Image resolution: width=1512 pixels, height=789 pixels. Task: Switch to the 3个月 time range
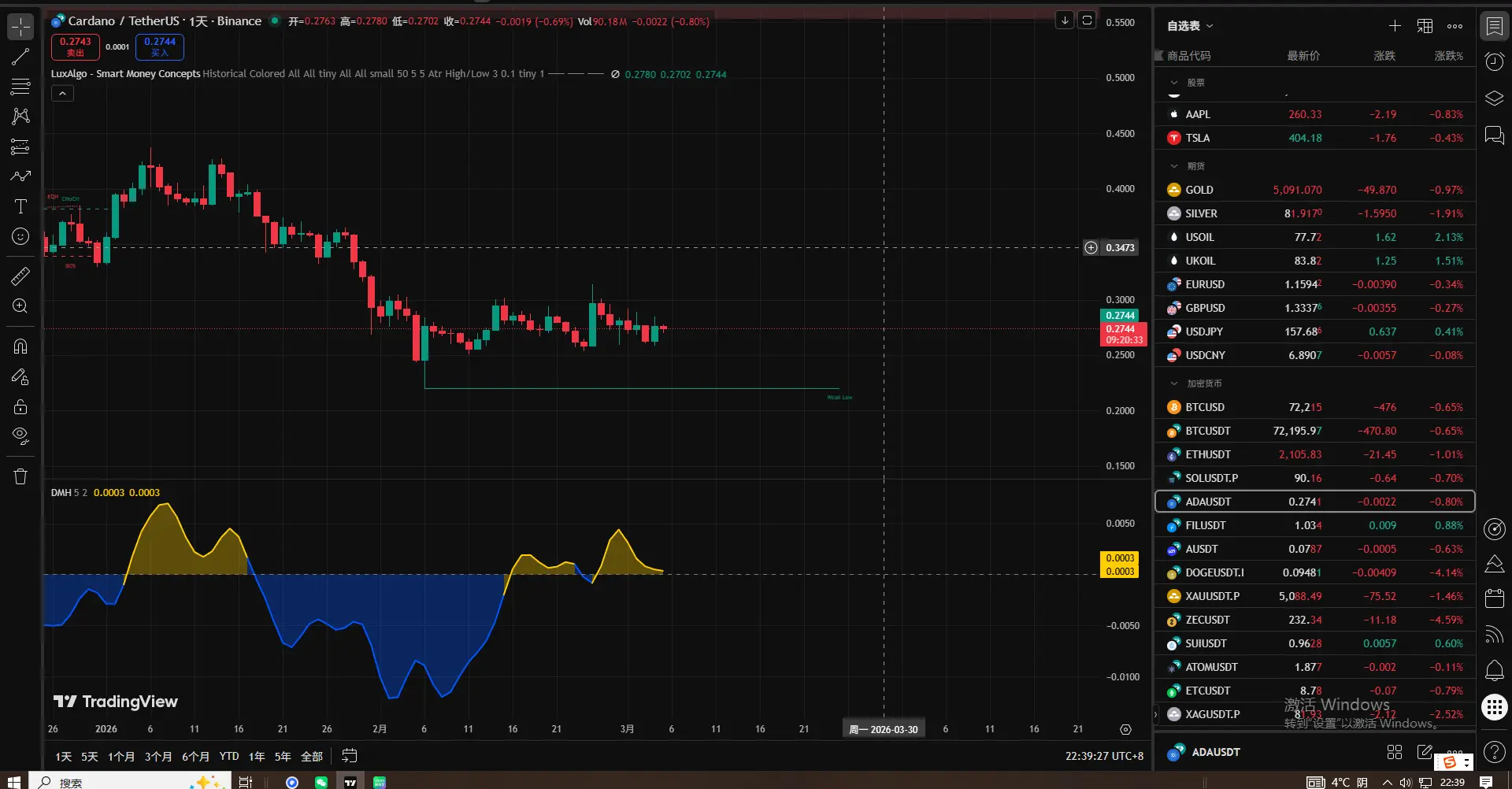click(158, 756)
